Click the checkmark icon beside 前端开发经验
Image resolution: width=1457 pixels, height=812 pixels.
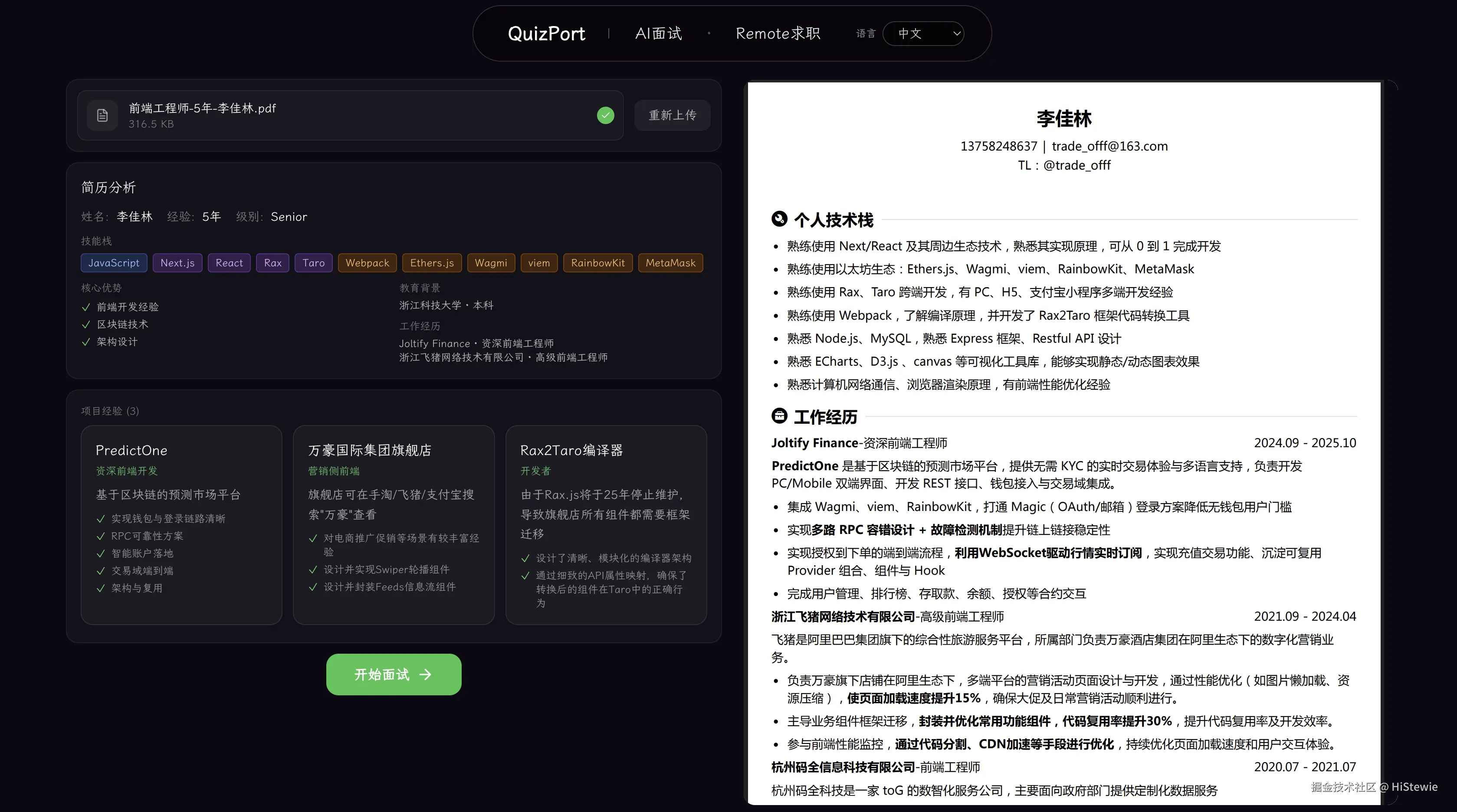point(86,307)
